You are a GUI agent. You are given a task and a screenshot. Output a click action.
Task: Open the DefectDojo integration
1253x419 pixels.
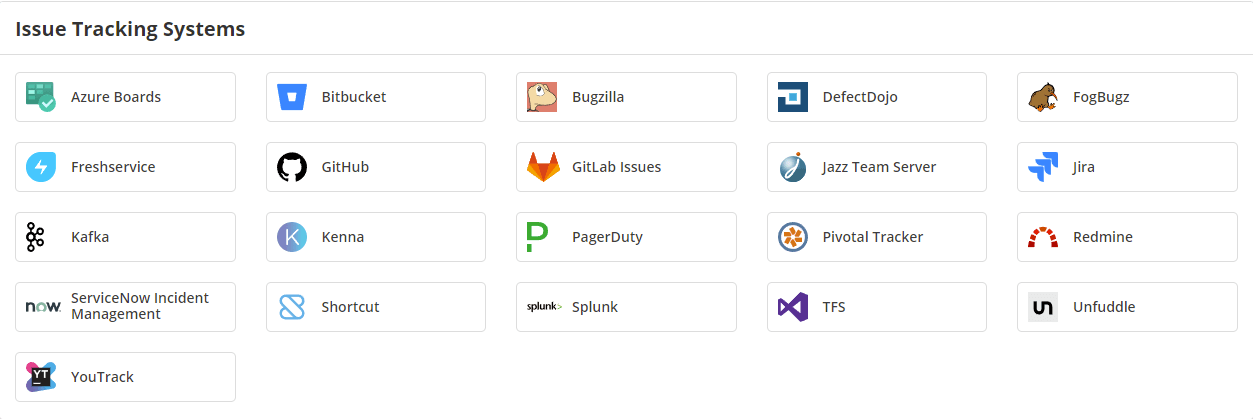pyautogui.click(x=876, y=97)
